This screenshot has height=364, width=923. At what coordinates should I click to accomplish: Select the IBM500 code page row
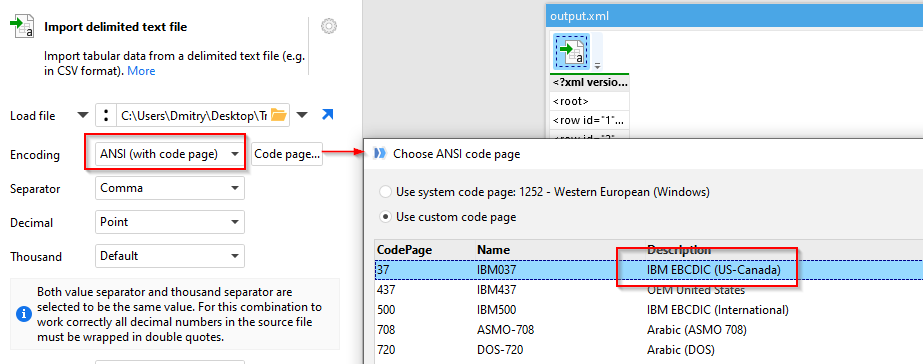click(649, 310)
